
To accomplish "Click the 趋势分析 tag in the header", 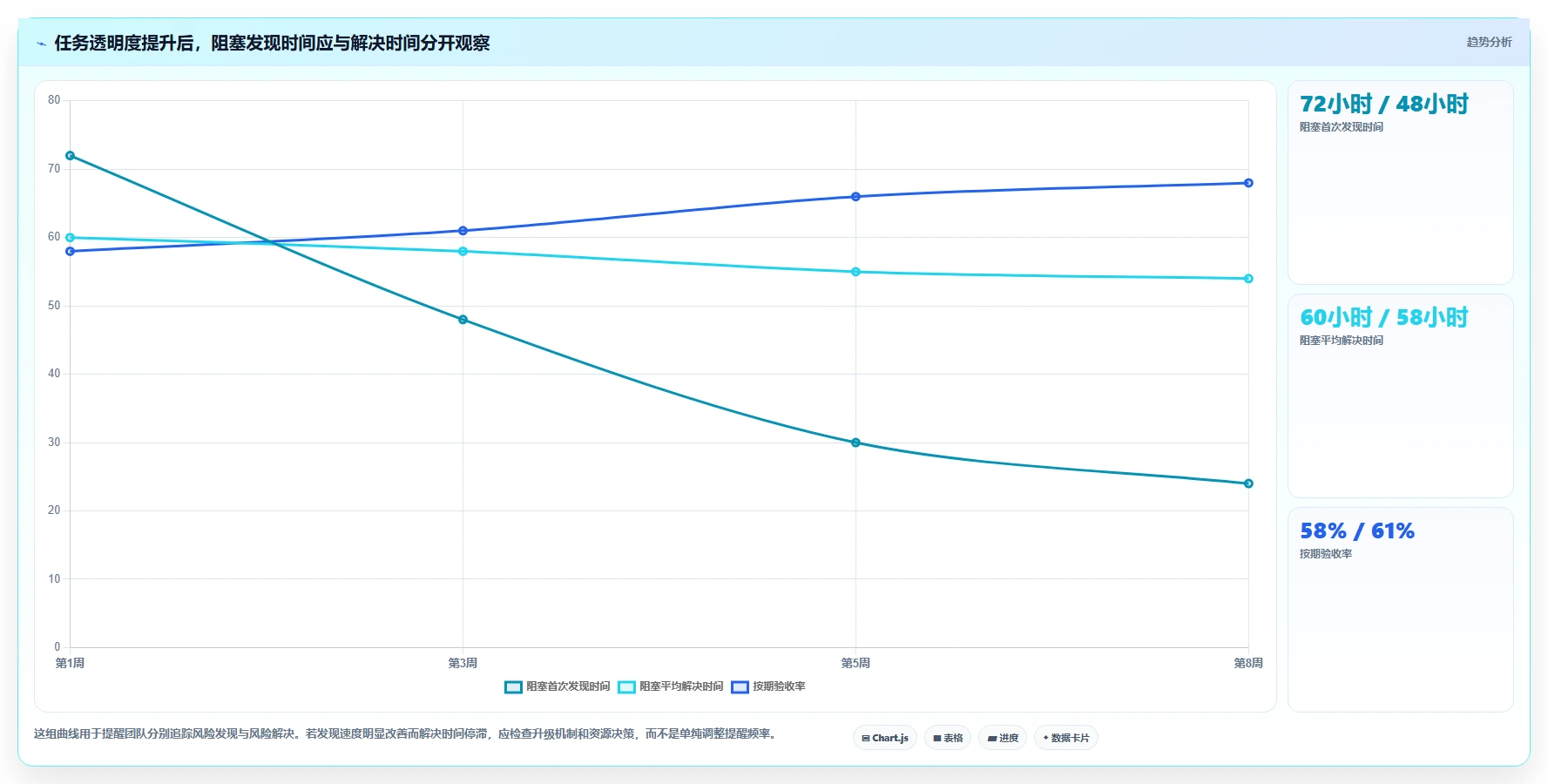I will 1489,42.
